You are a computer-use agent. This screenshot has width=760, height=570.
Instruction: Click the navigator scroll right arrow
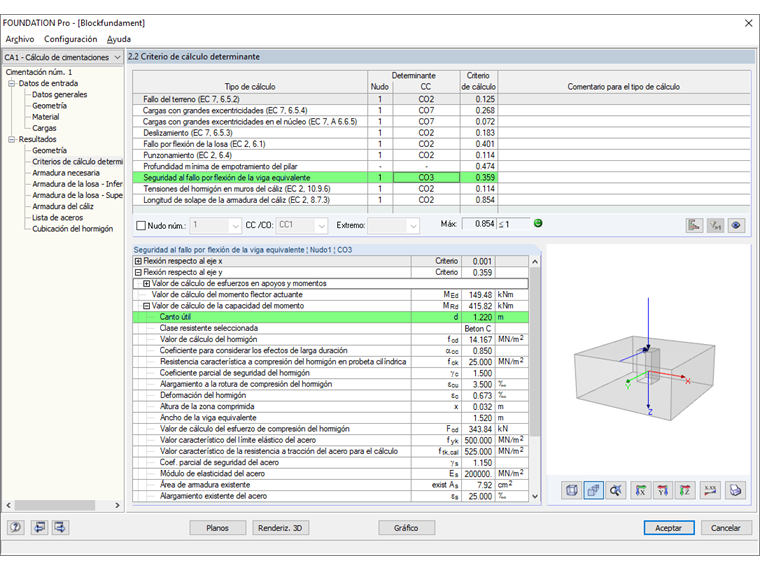click(117, 505)
